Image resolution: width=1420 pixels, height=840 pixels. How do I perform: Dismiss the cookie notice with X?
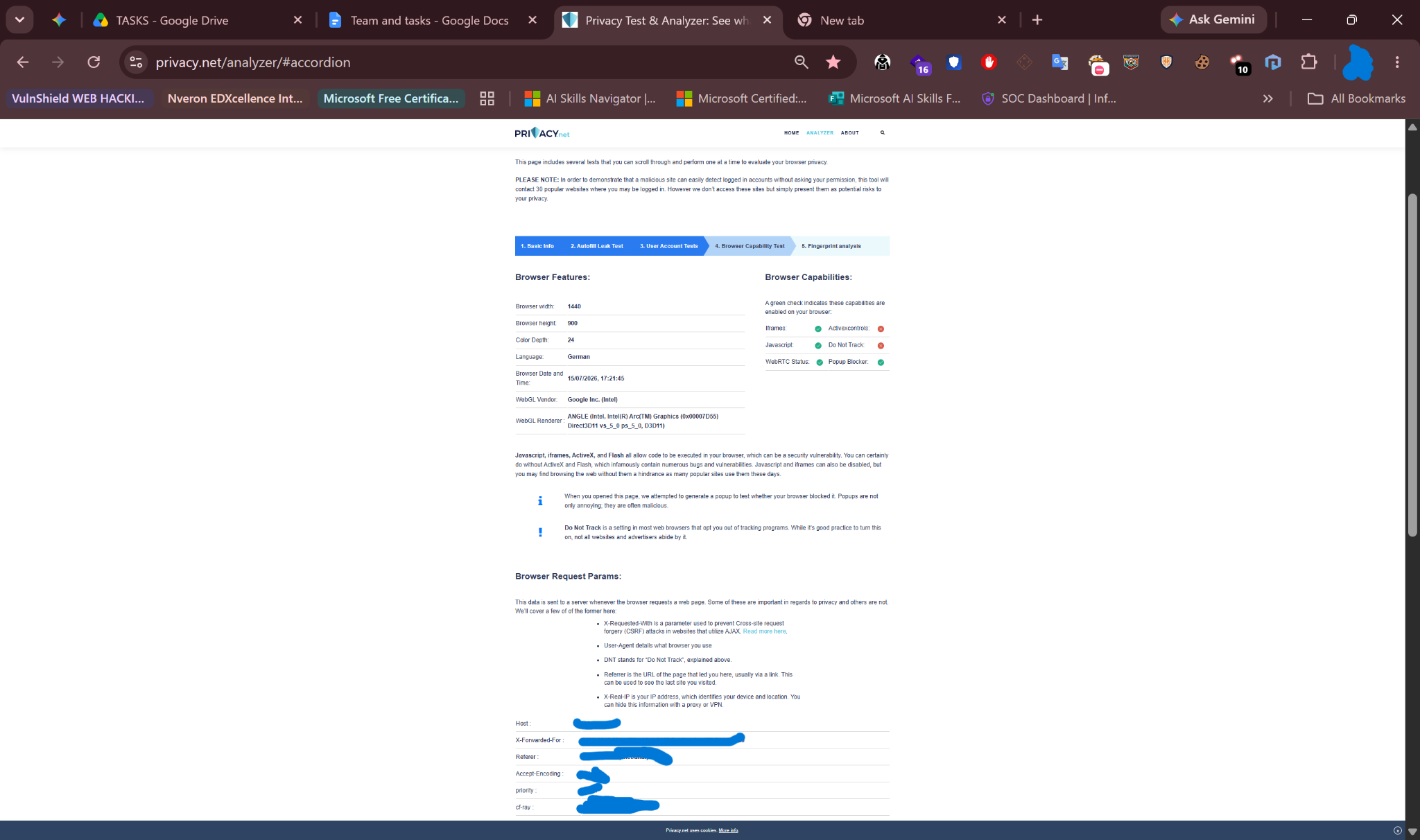click(x=1397, y=830)
